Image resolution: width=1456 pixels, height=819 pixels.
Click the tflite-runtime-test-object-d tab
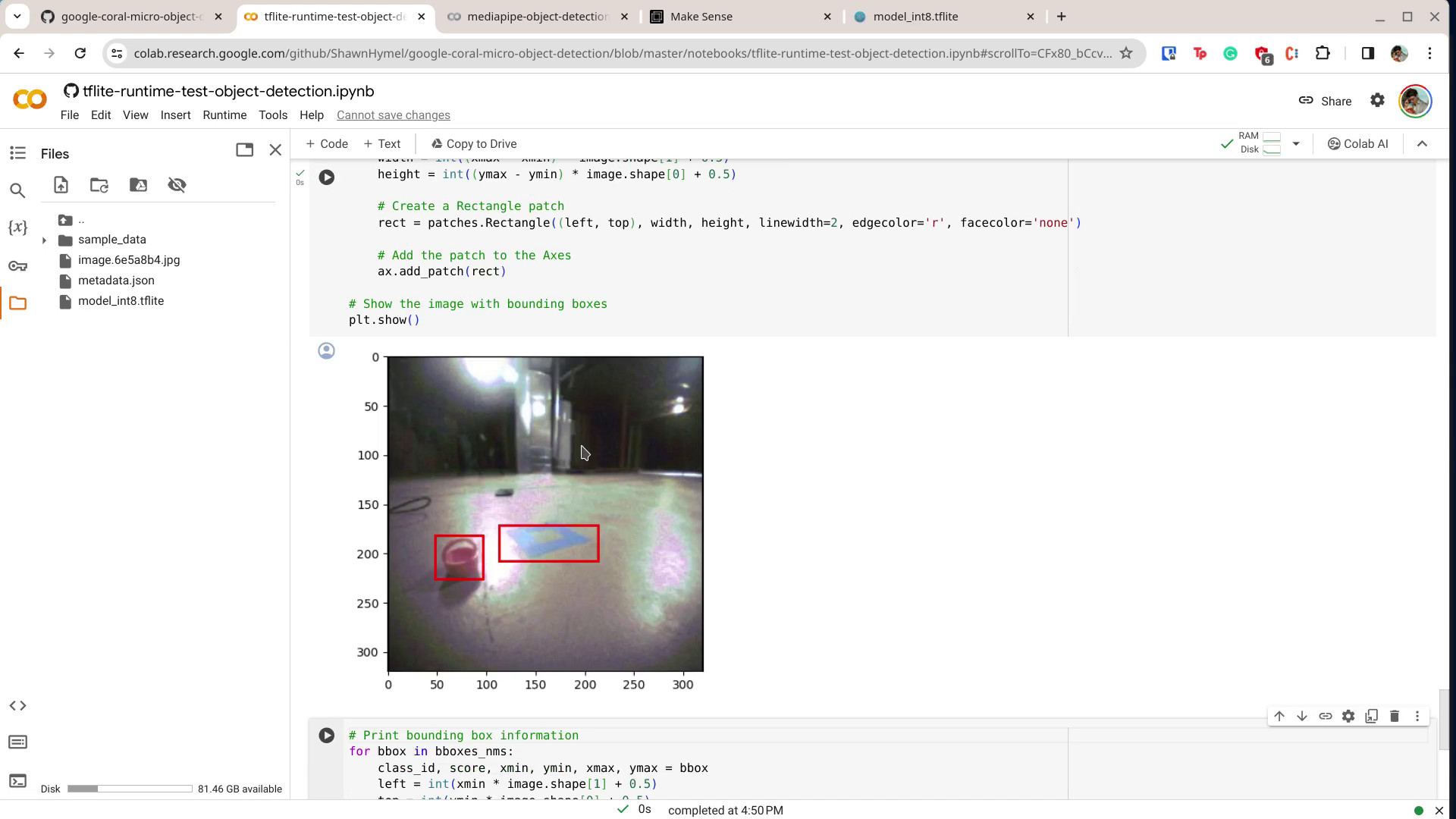pyautogui.click(x=334, y=16)
